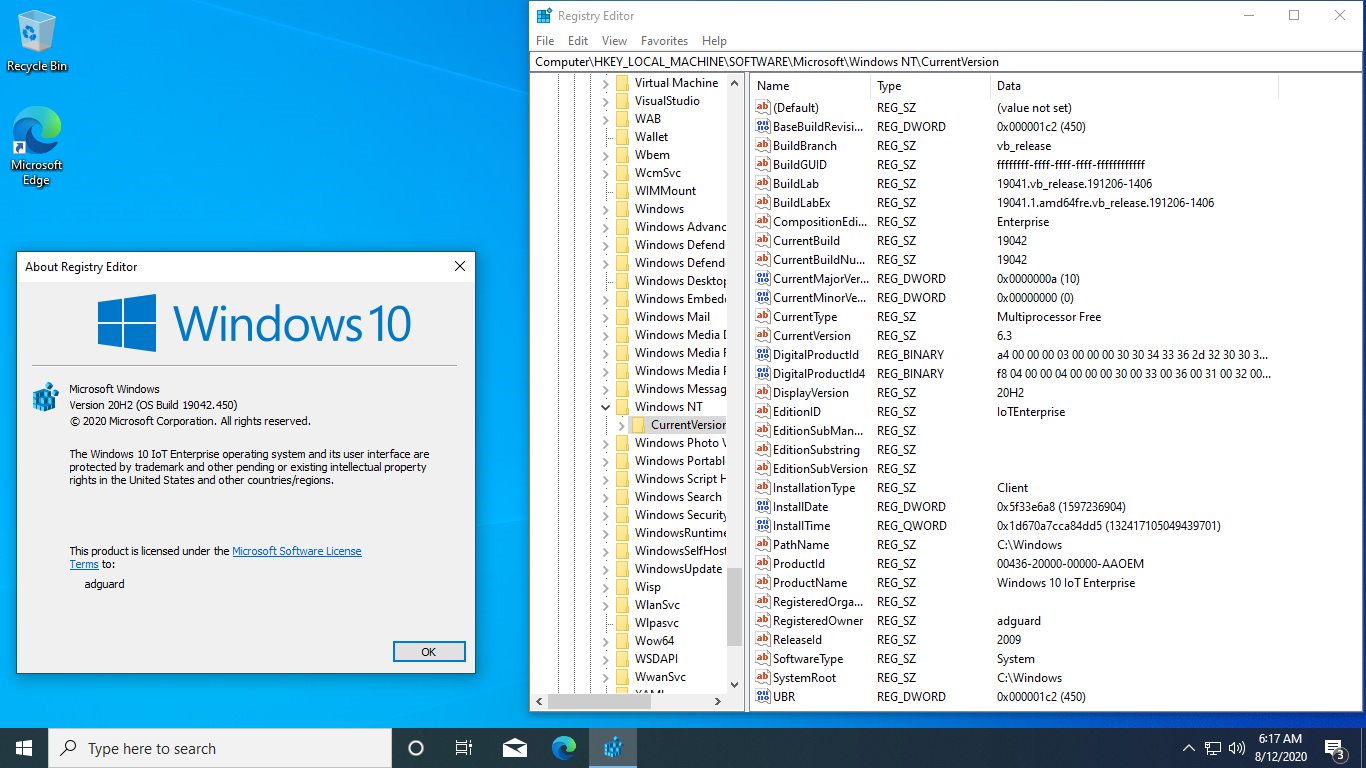Show hidden tray icons chevron

click(1189, 748)
